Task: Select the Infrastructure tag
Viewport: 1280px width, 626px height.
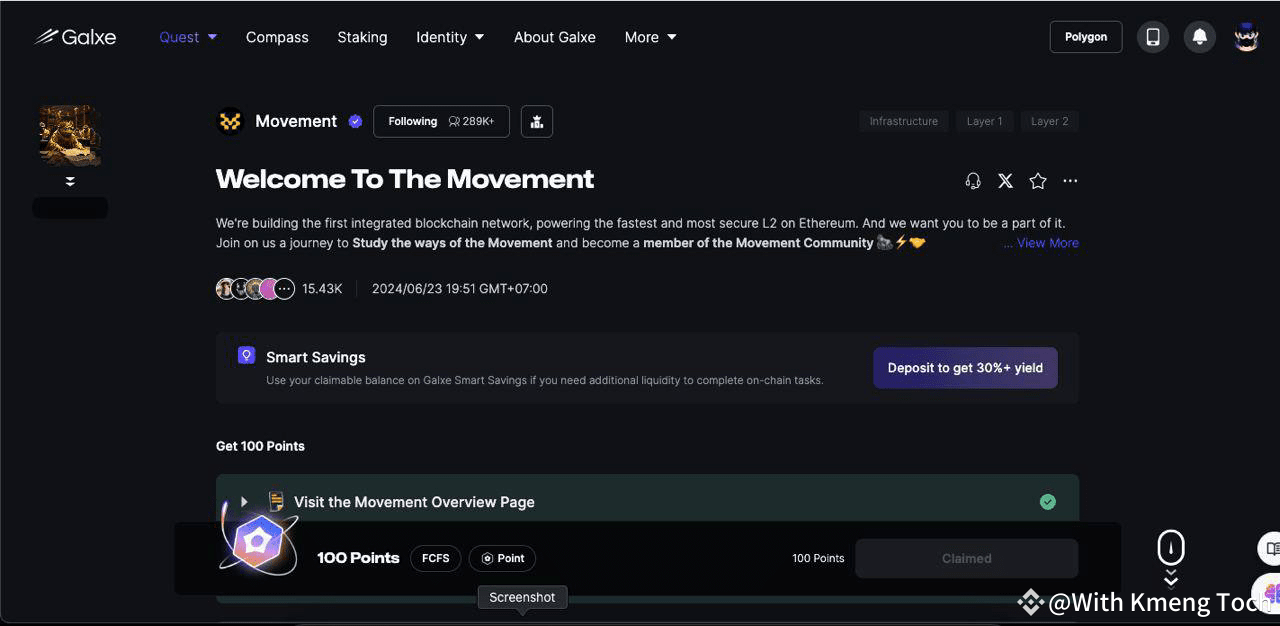Action: [x=904, y=121]
